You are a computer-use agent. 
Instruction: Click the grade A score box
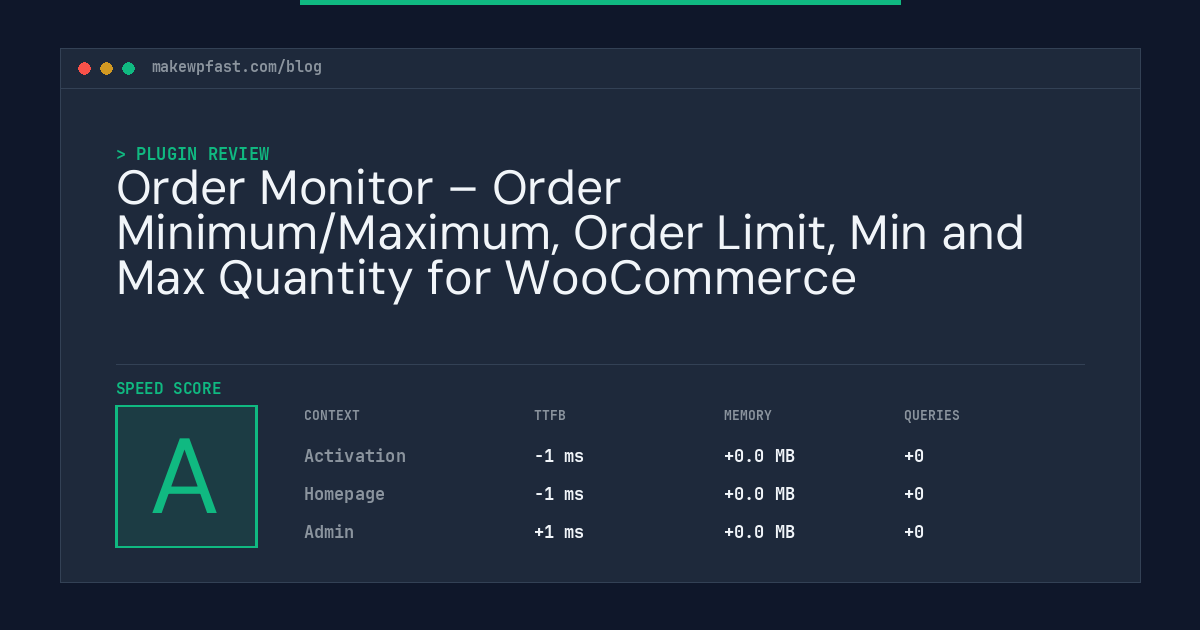(x=187, y=476)
